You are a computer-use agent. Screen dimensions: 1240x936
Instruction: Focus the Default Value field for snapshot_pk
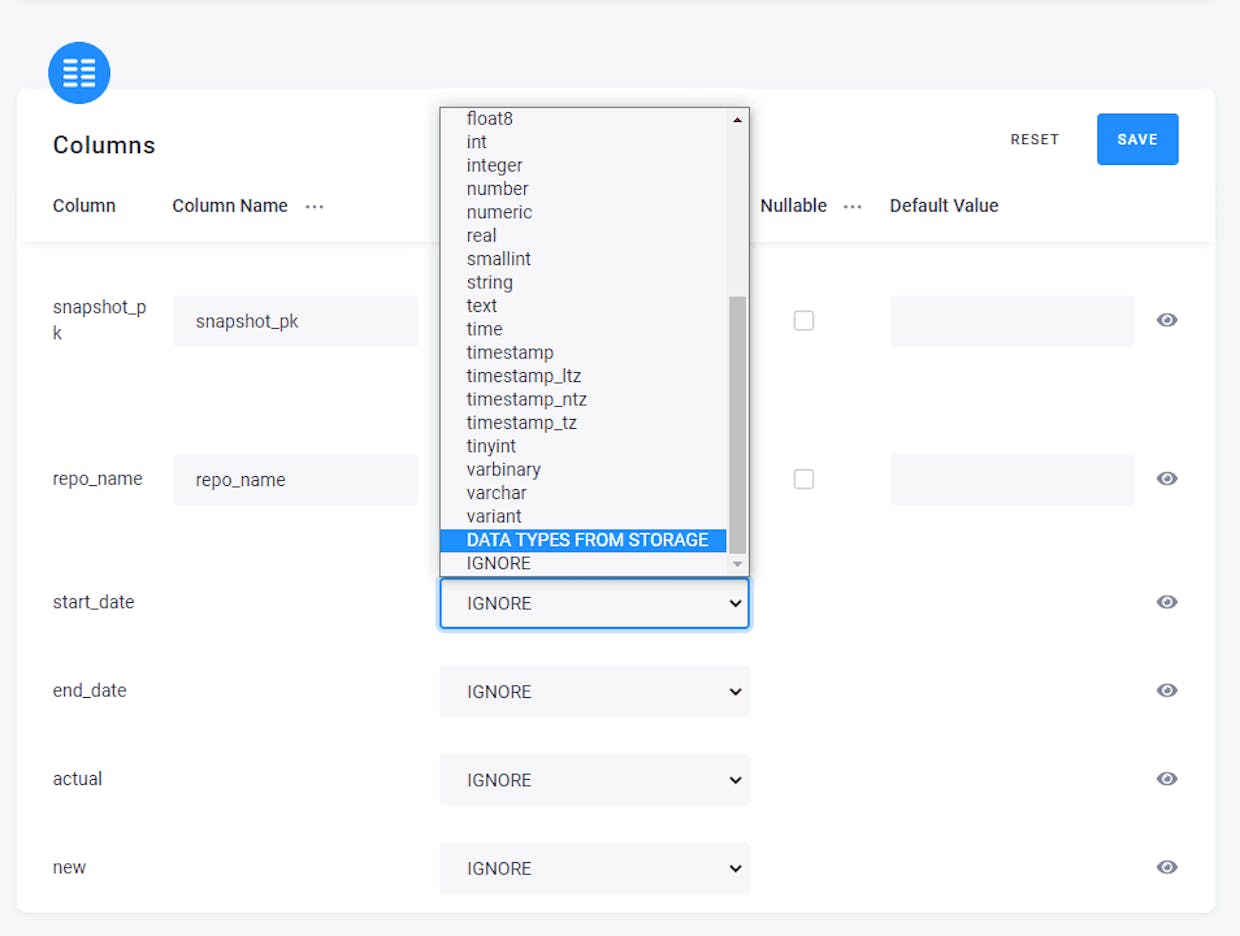click(x=1012, y=321)
